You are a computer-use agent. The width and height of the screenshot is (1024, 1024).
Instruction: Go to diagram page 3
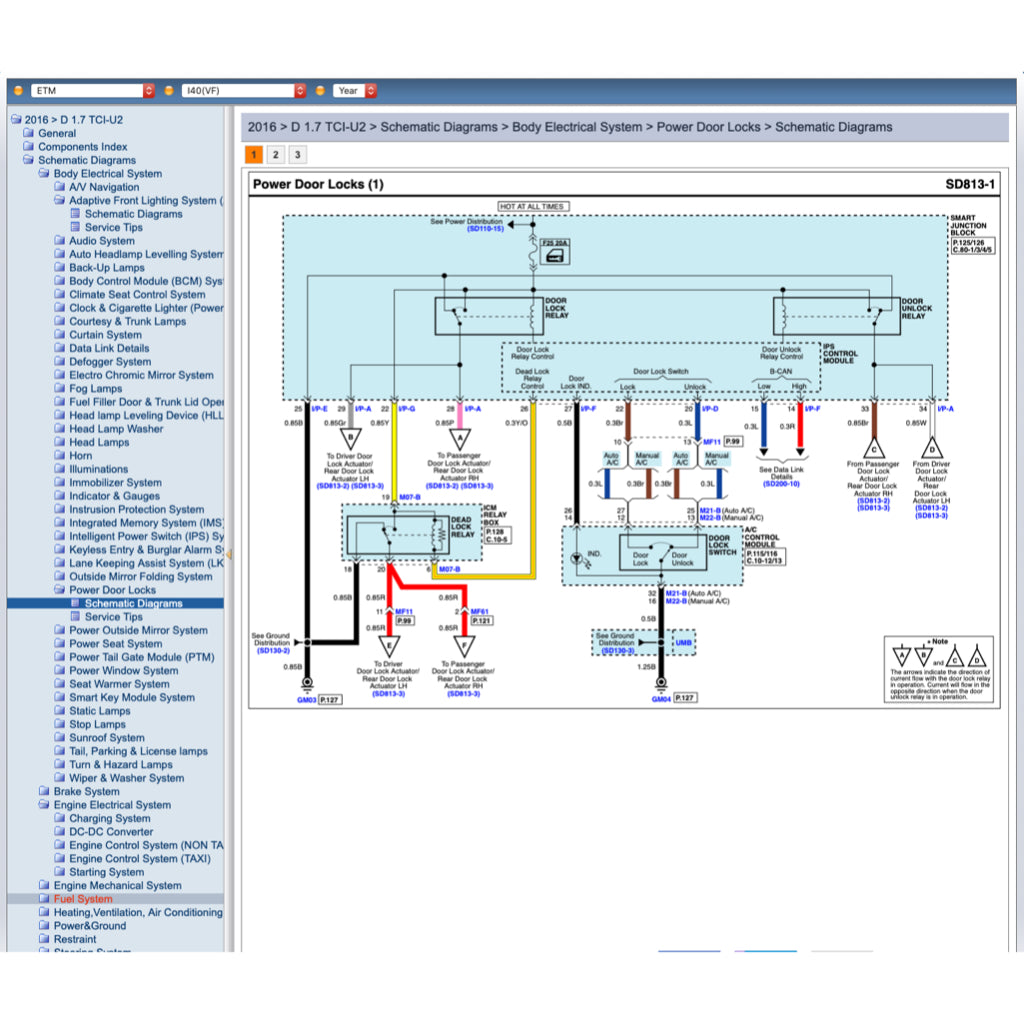[x=298, y=155]
